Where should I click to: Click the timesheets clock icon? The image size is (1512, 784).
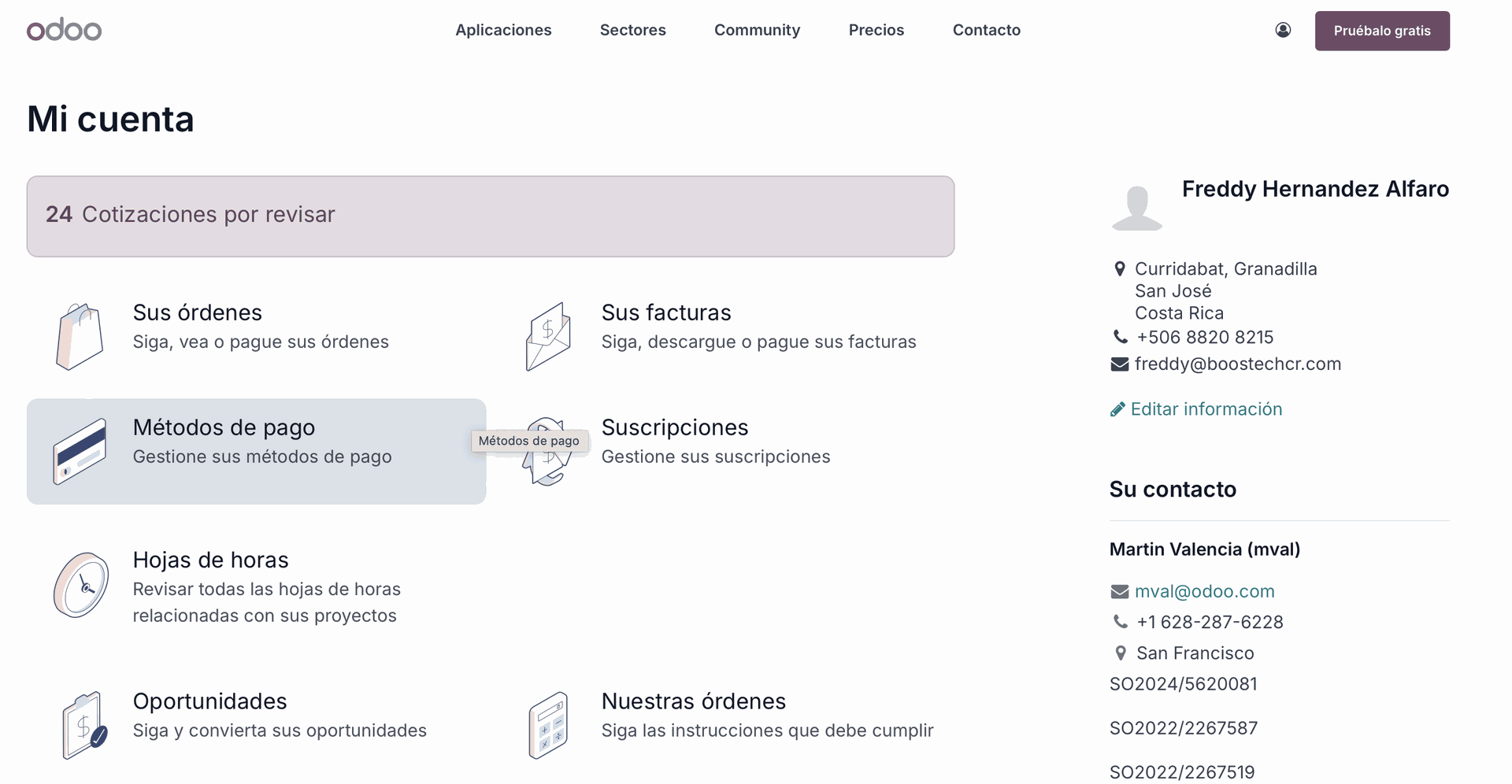click(81, 585)
